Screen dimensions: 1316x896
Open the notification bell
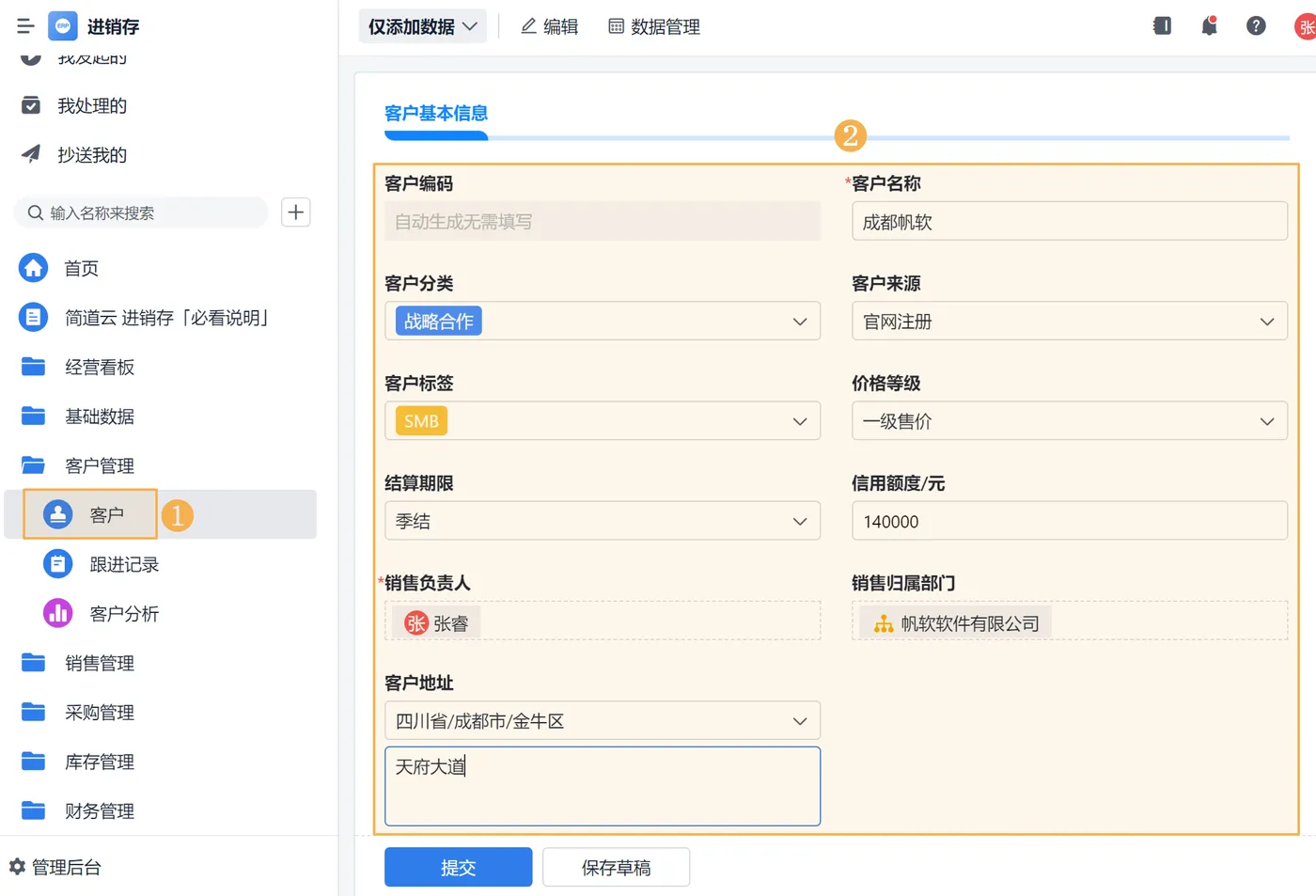point(1209,26)
